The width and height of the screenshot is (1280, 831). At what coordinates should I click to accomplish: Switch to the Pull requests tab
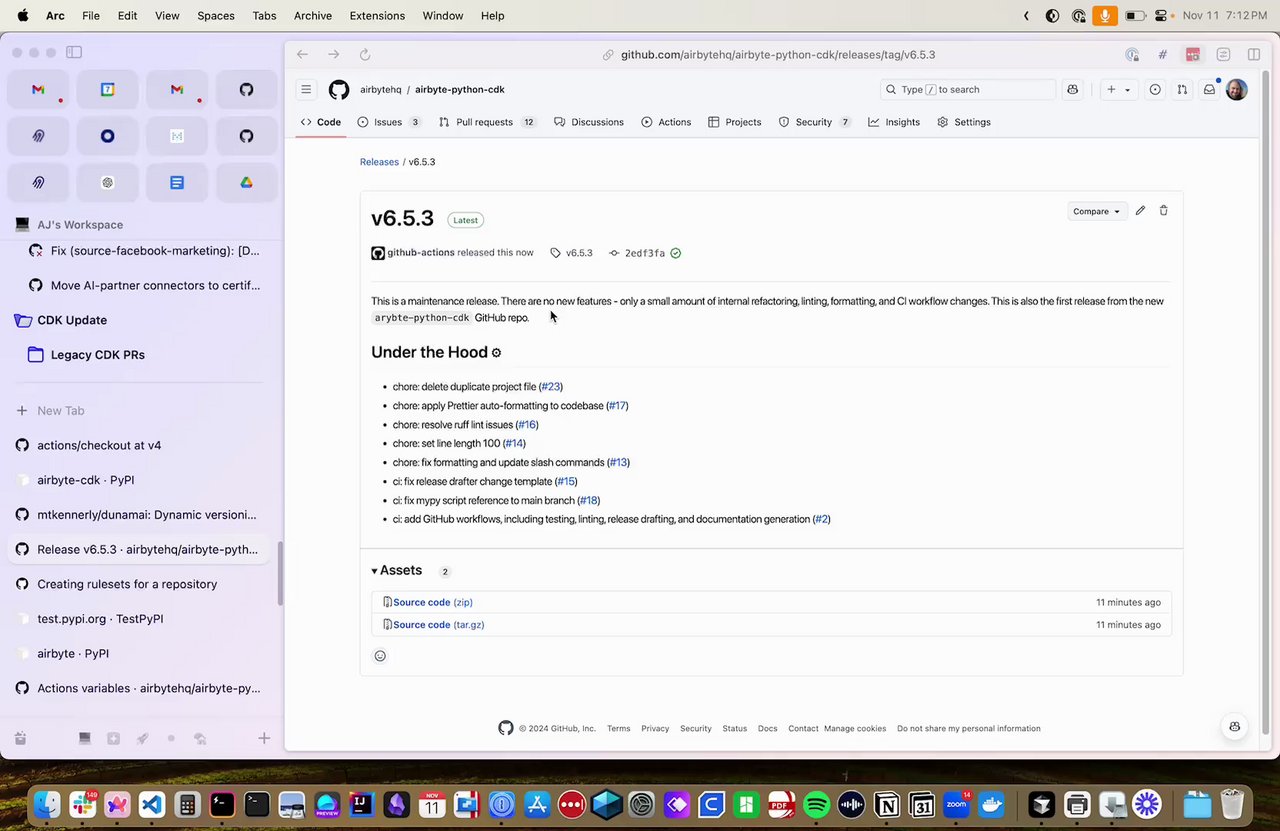pyautogui.click(x=488, y=122)
